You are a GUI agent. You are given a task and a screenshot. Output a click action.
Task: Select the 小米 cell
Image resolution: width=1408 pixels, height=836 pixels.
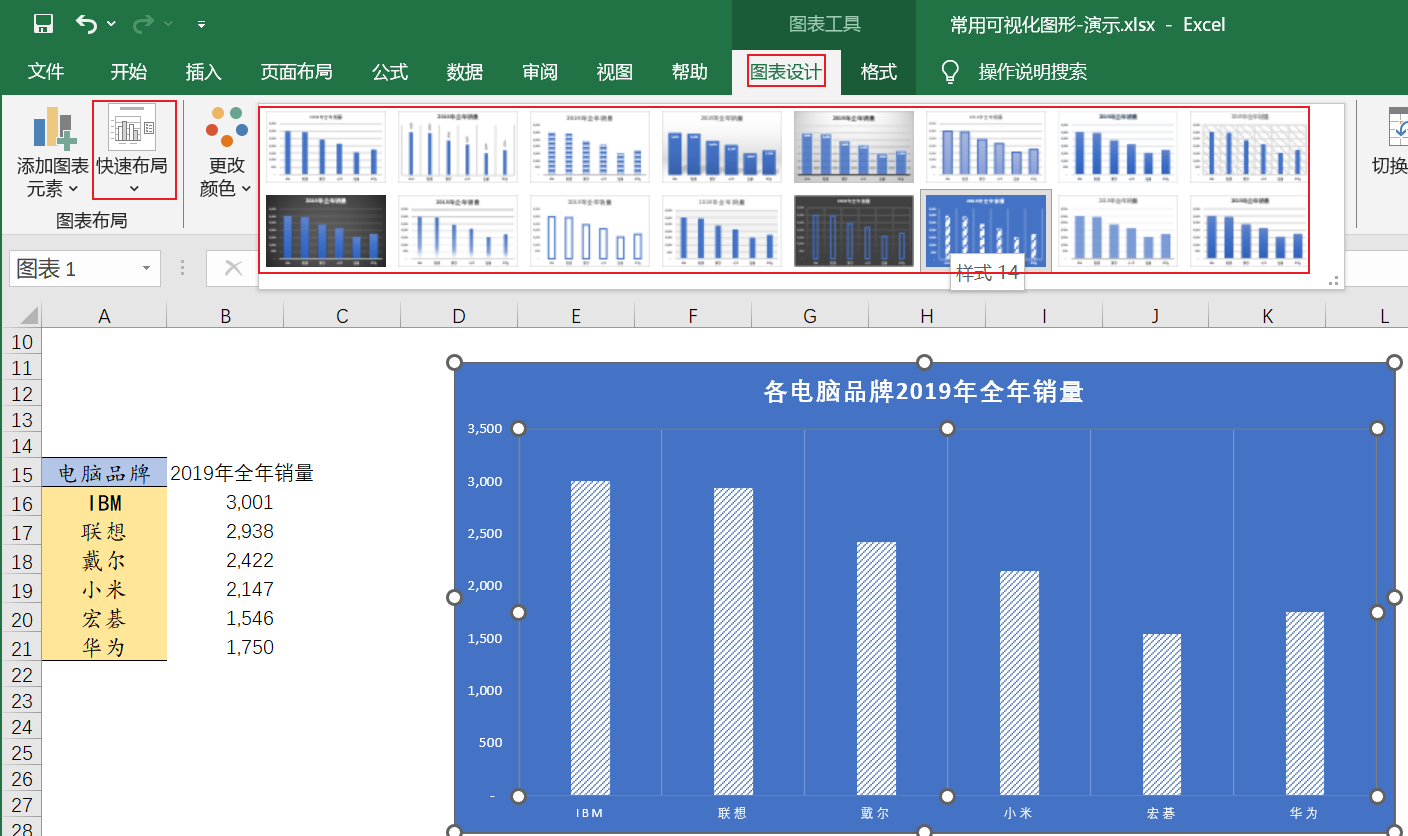pyautogui.click(x=104, y=589)
